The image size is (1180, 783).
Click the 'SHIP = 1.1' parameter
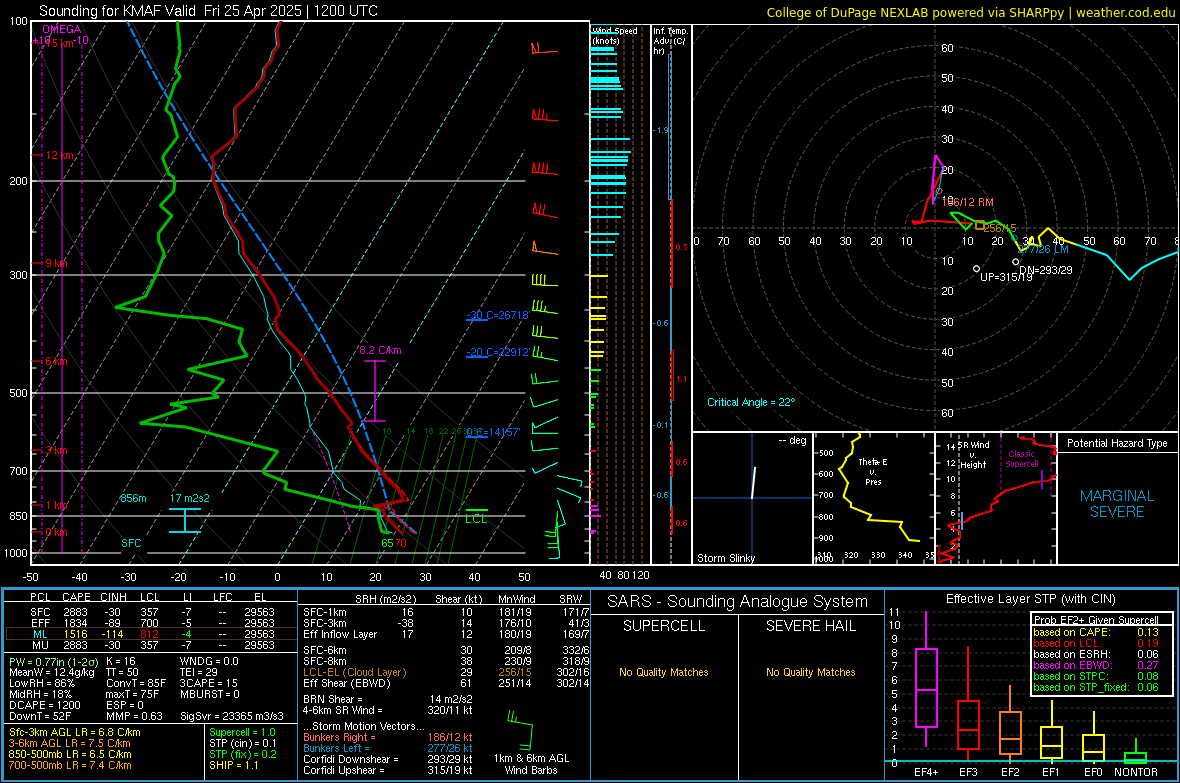(x=234, y=765)
